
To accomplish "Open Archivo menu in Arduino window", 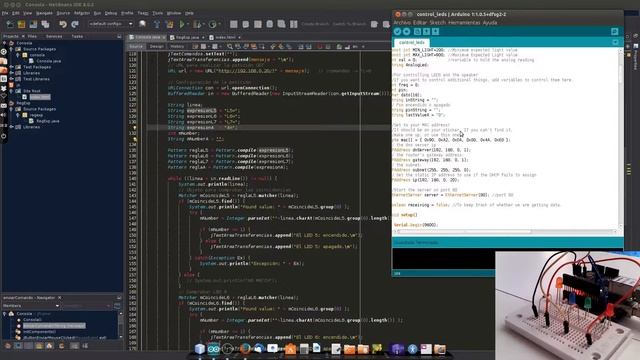I will (x=402, y=22).
